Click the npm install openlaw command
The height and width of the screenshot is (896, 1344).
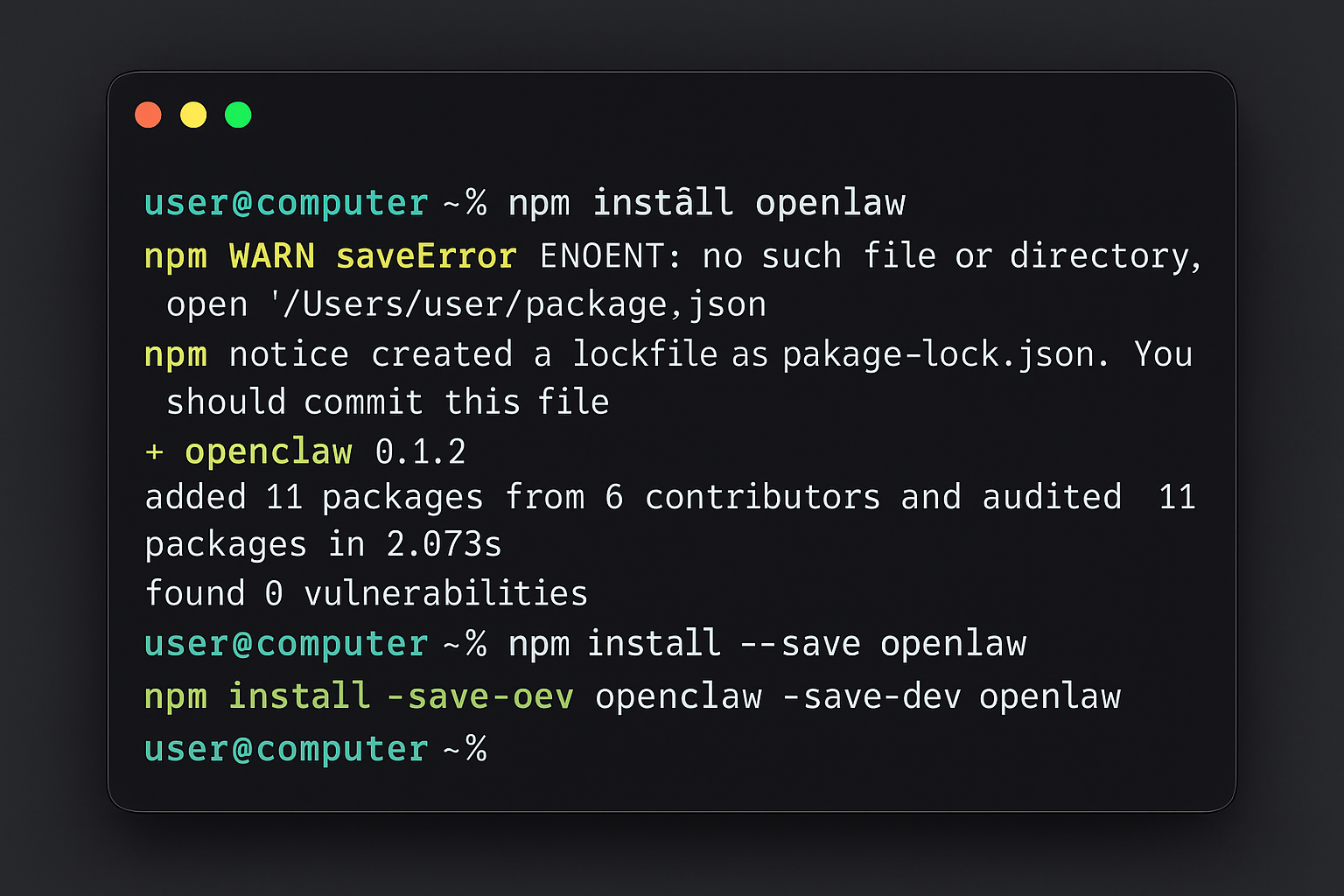tap(707, 202)
